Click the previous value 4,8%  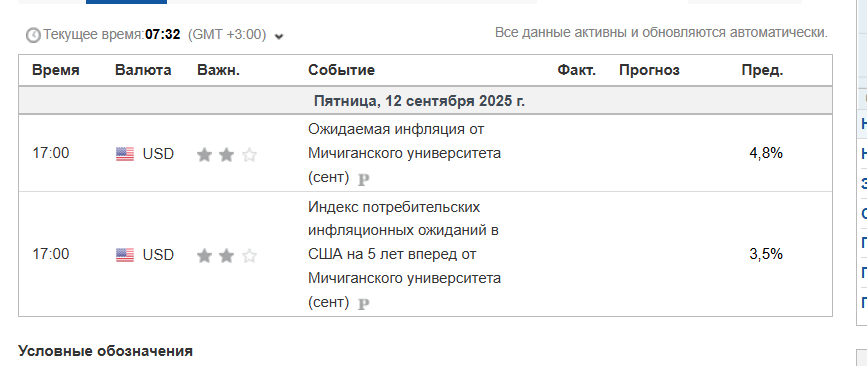[766, 153]
